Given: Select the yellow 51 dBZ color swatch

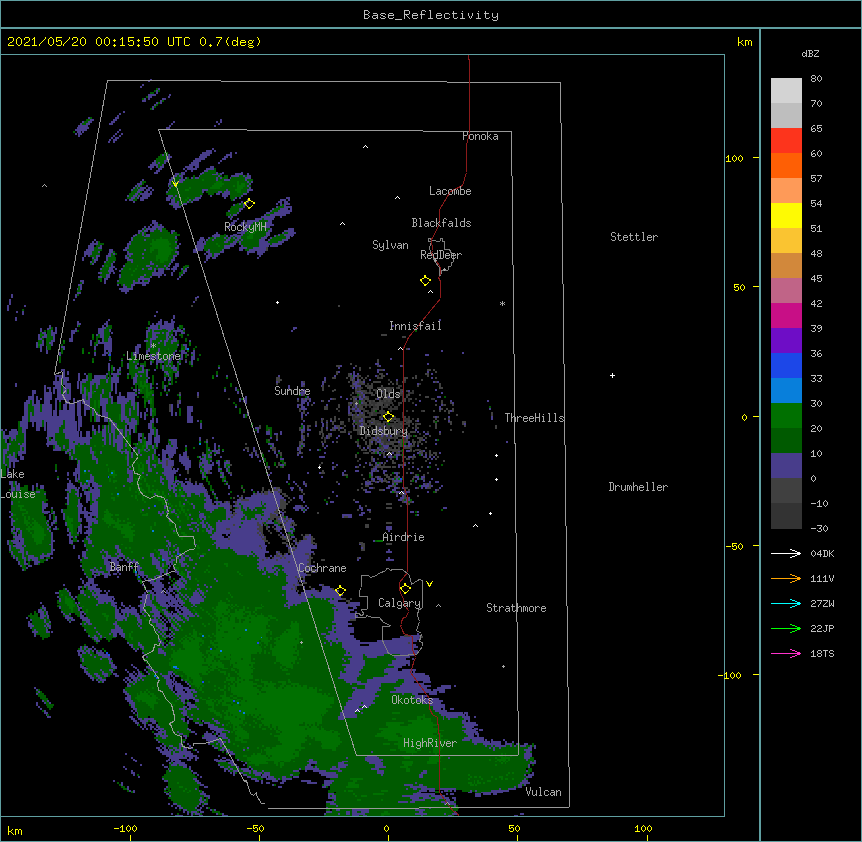Looking at the screenshot, I should point(786,215).
